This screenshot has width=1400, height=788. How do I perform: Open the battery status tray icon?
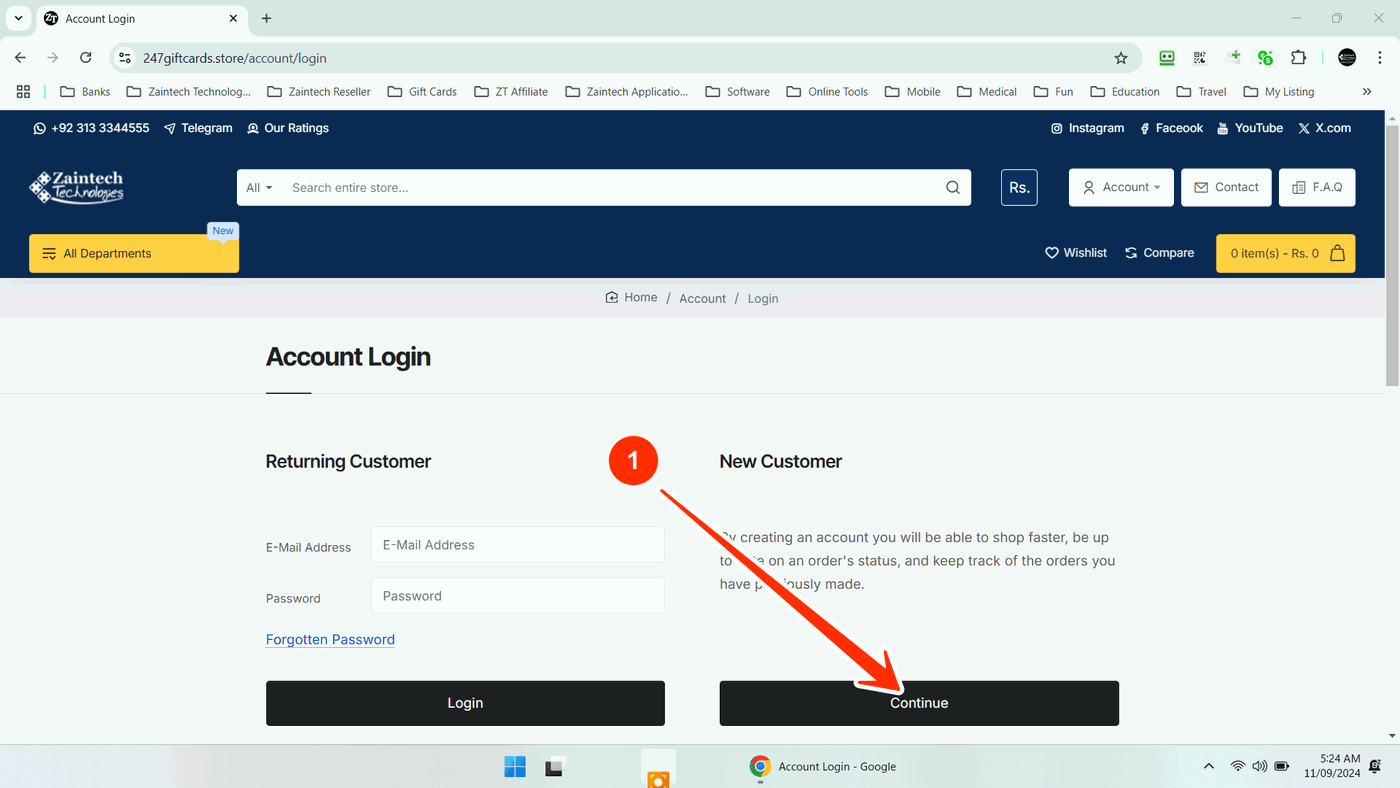point(1282,767)
